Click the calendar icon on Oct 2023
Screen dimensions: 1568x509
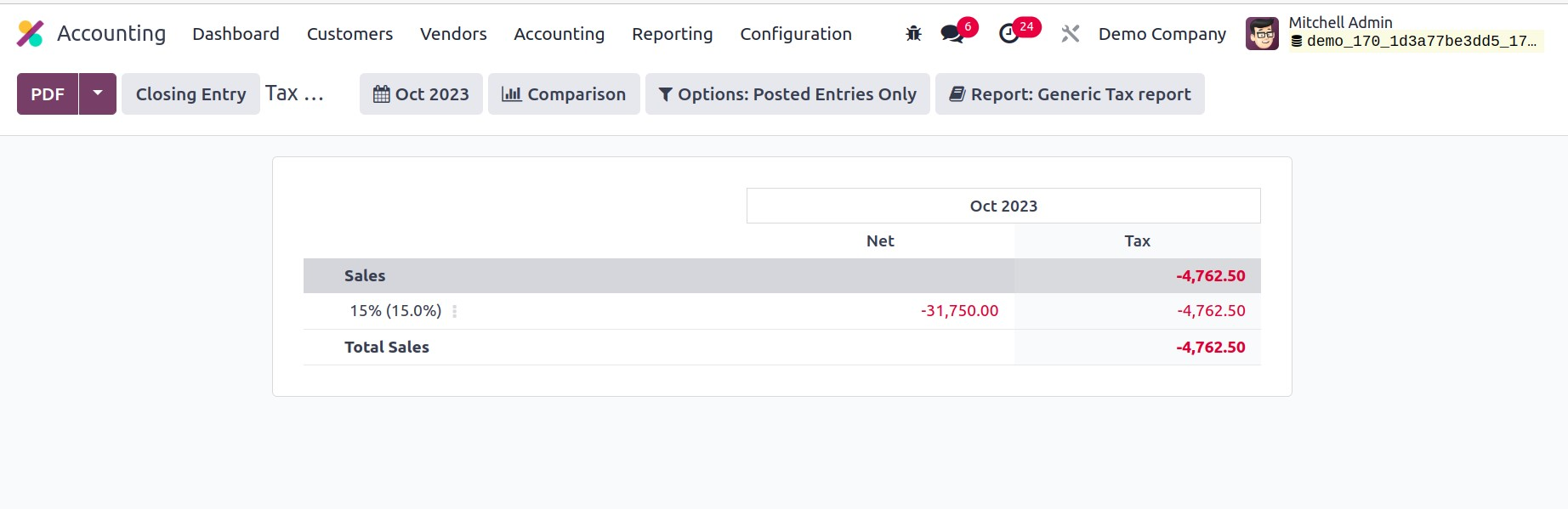tap(382, 94)
